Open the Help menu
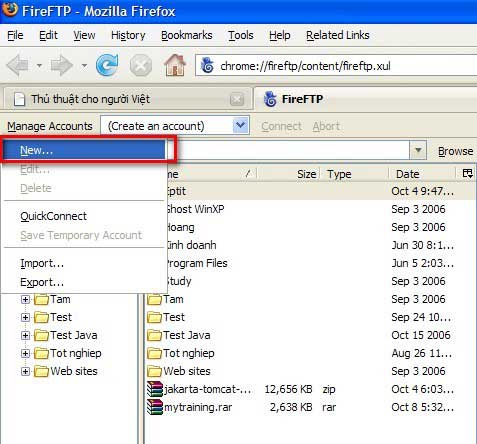Screen dimensions: 477x444 280,35
